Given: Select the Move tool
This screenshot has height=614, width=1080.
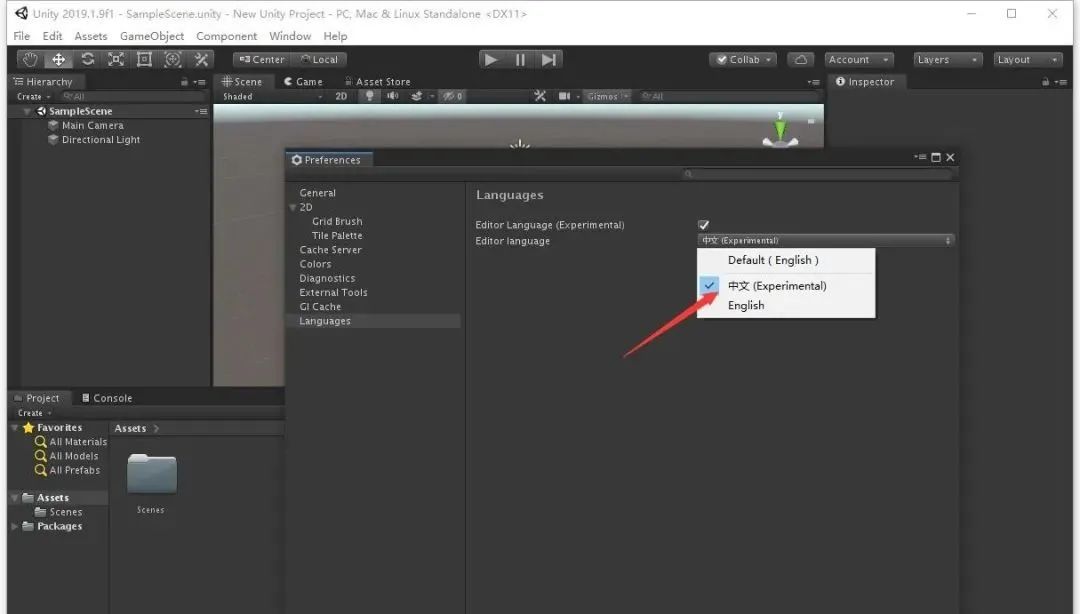Looking at the screenshot, I should [x=59, y=60].
